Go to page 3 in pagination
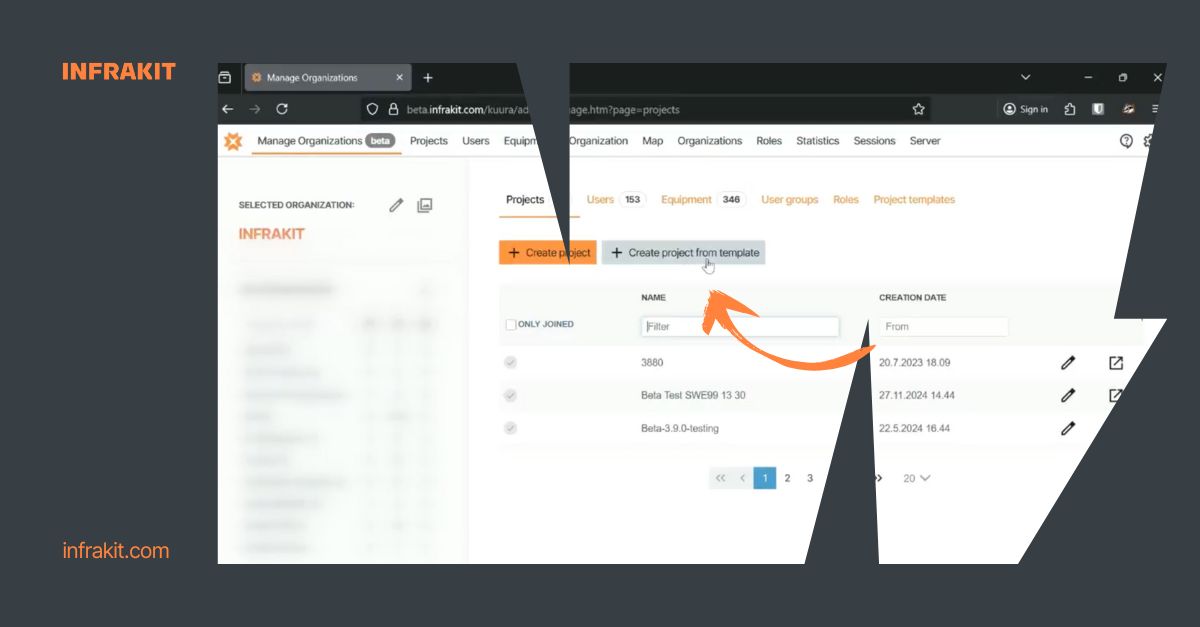The width and height of the screenshot is (1200, 627). point(810,478)
